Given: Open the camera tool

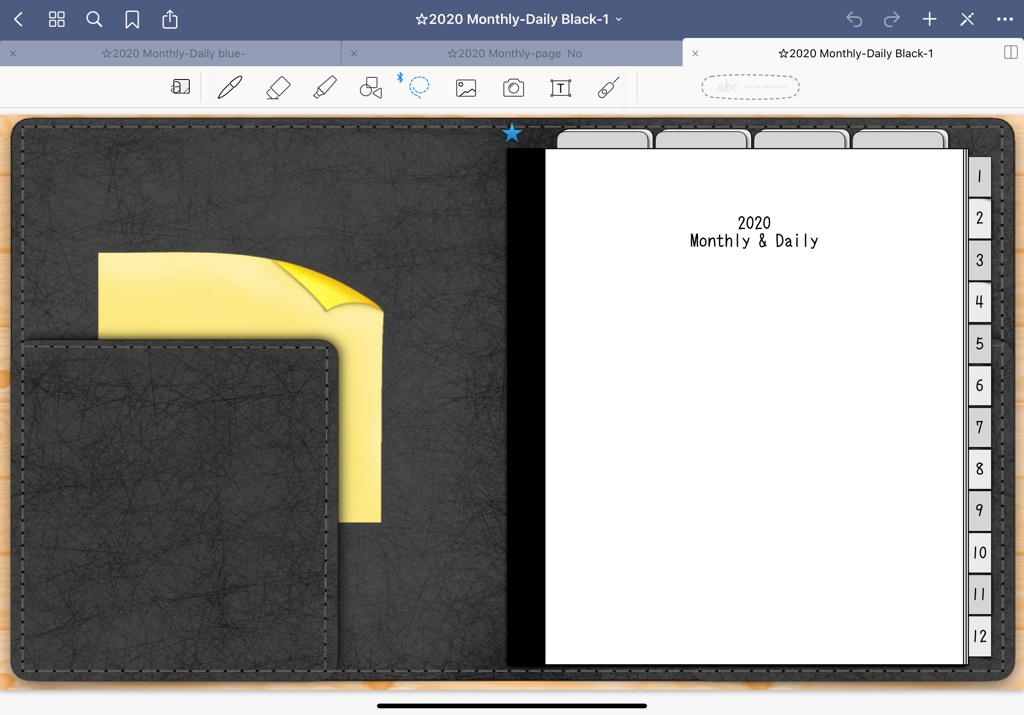Looking at the screenshot, I should 513,87.
